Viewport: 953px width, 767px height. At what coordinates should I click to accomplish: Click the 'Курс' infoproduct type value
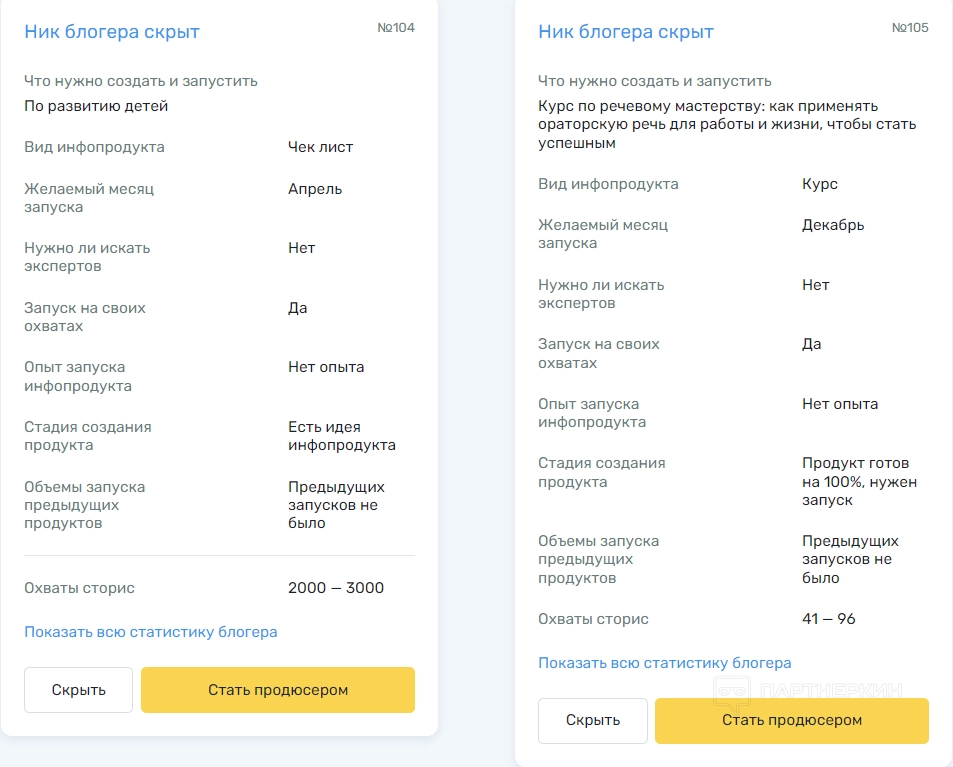[820, 184]
